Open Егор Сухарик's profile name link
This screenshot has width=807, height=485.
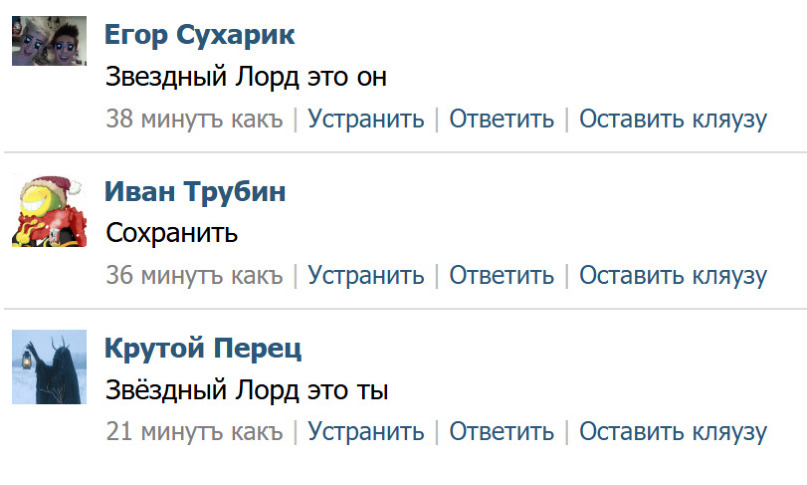199,35
